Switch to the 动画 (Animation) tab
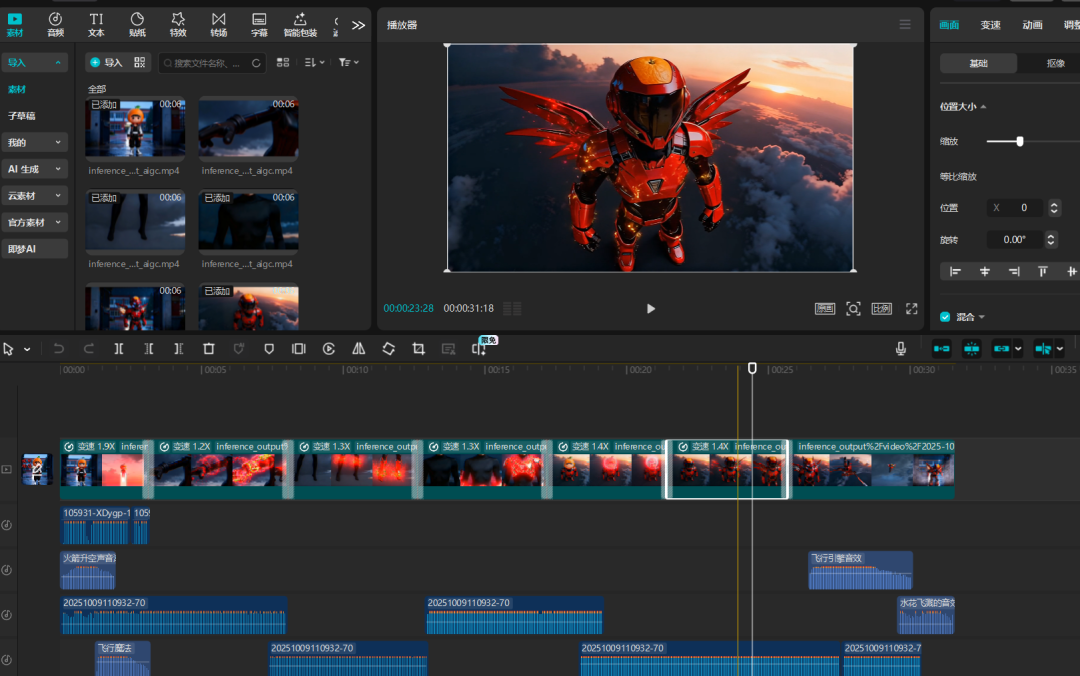Viewport: 1080px width, 676px height. tap(1032, 25)
